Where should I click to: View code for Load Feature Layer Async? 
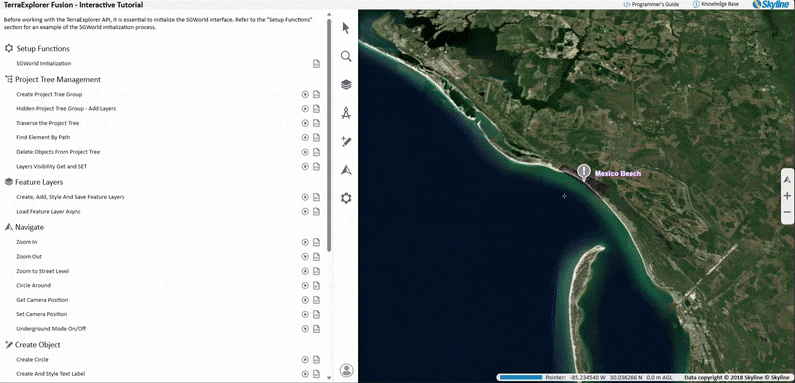coord(316,212)
